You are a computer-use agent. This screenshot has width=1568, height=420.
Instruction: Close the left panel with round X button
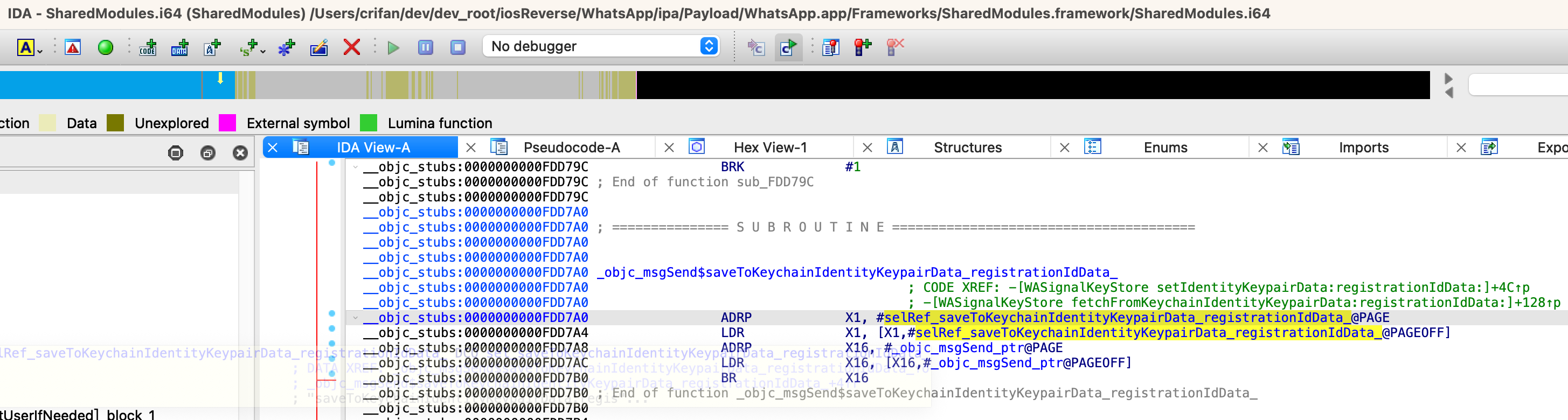[240, 153]
